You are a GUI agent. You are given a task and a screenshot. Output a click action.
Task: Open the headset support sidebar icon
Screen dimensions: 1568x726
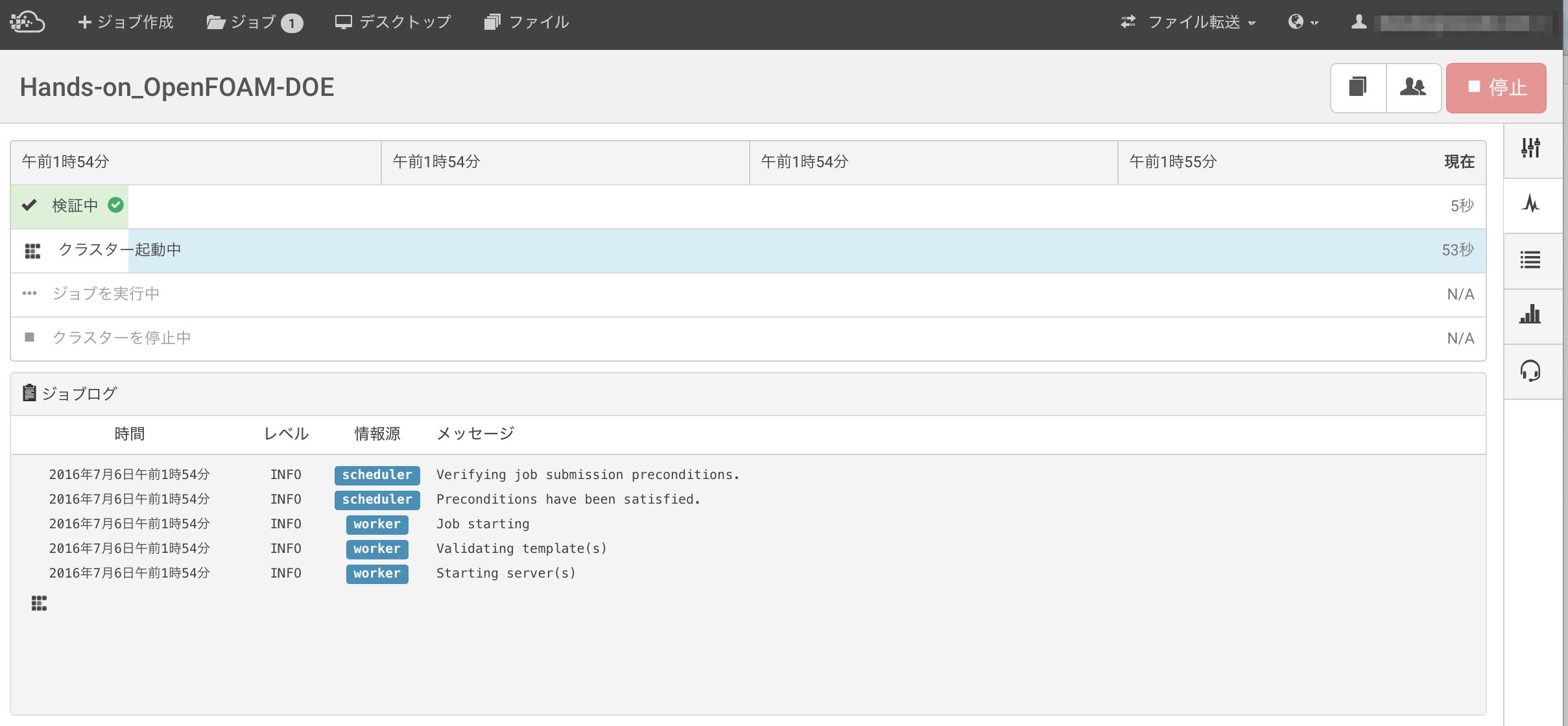1531,371
